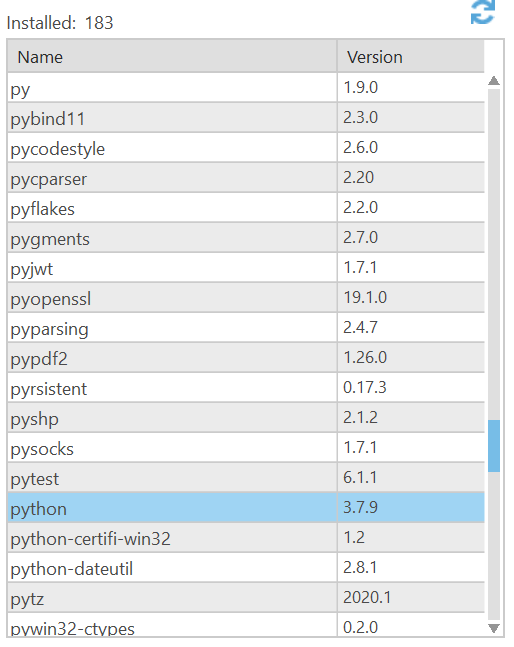This screenshot has height=647, width=514.
Task: Click the blue scrollbar thumb
Action: pyautogui.click(x=493, y=446)
